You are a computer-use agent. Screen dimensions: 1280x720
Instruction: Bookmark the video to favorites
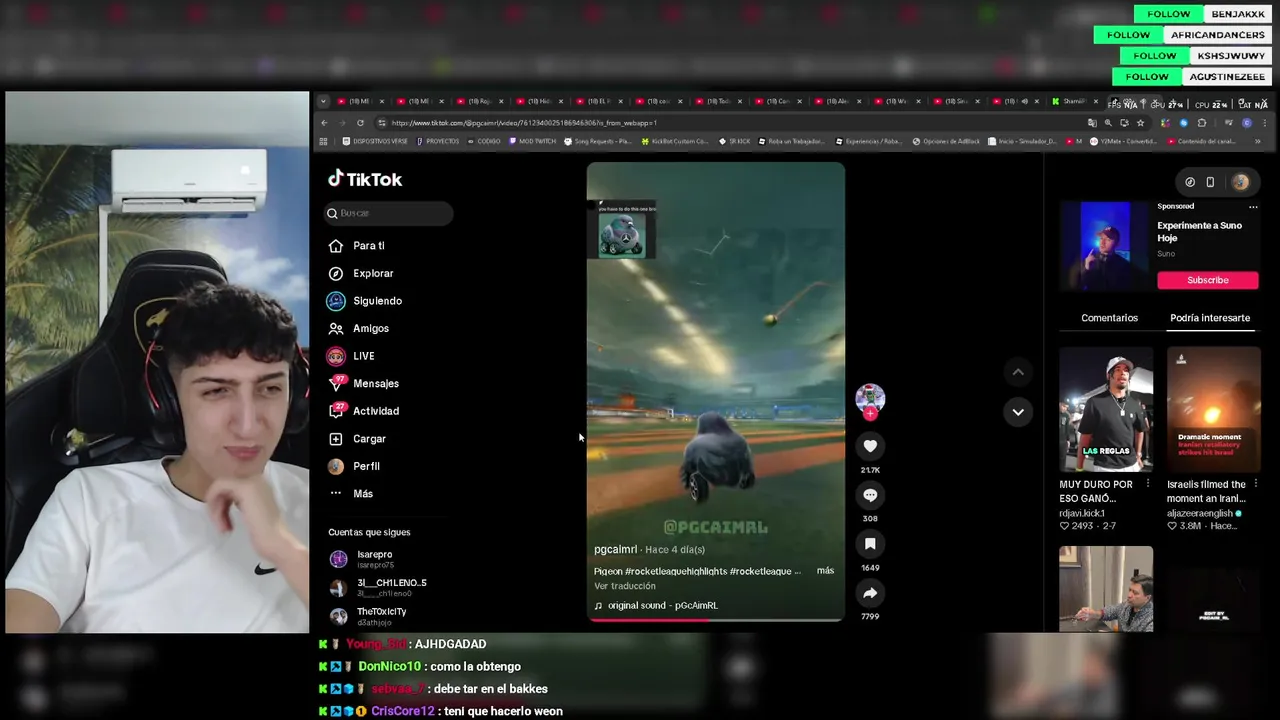click(870, 544)
